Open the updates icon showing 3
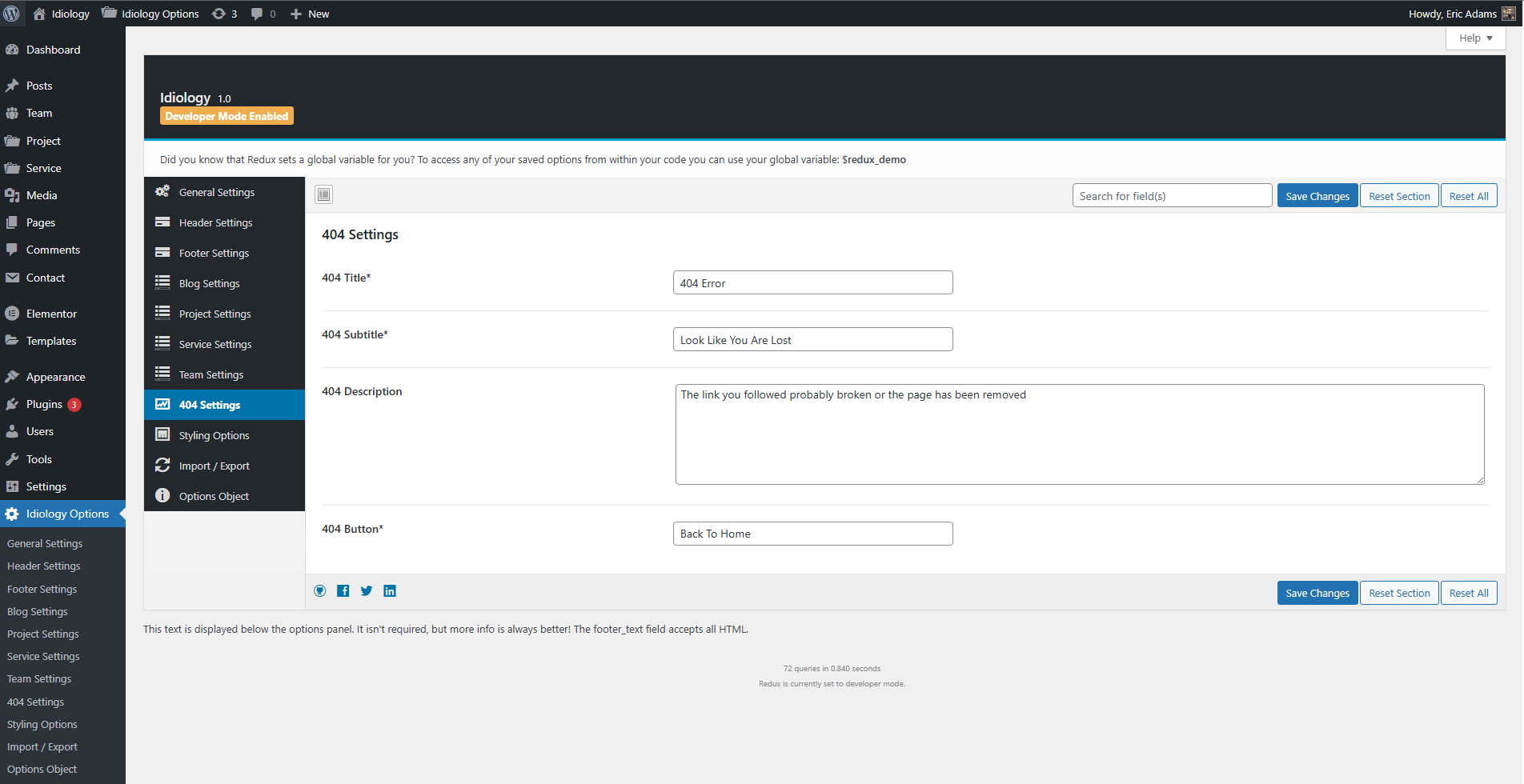 click(224, 14)
